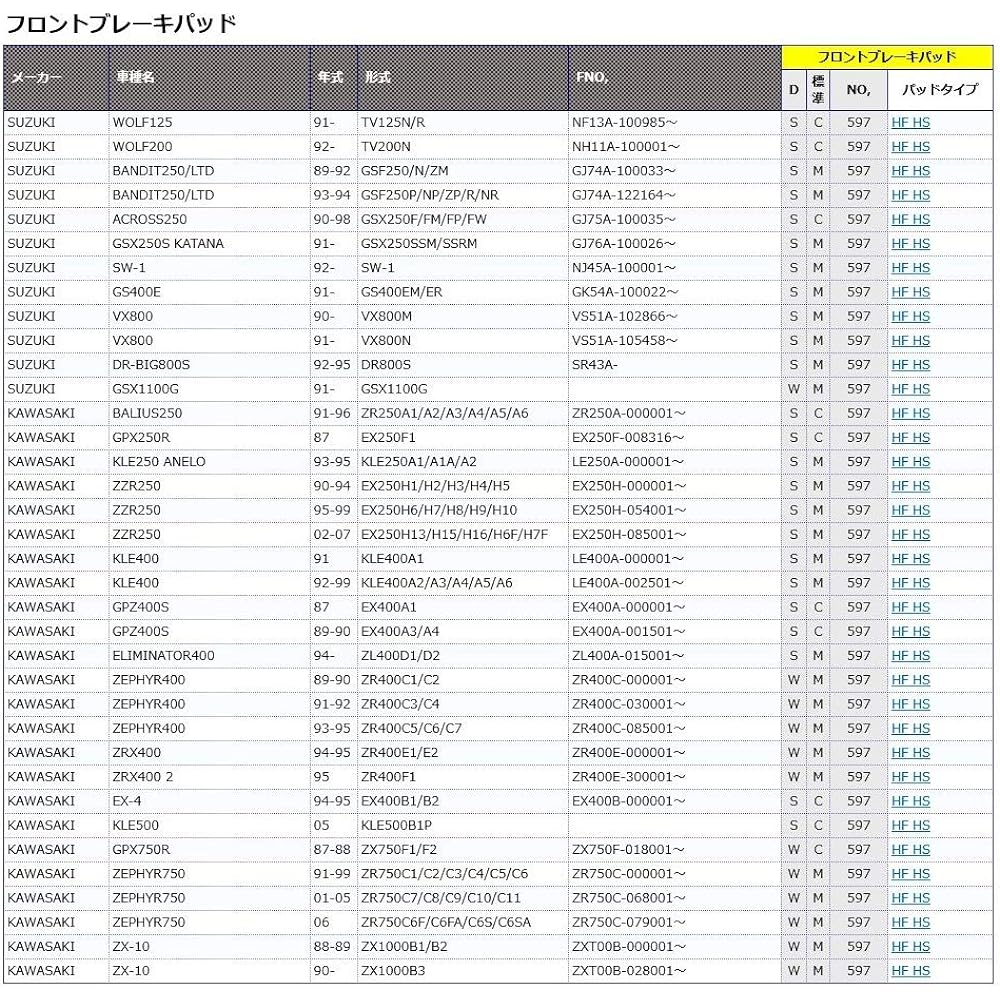Click the パッドタイプ column header

point(940,90)
